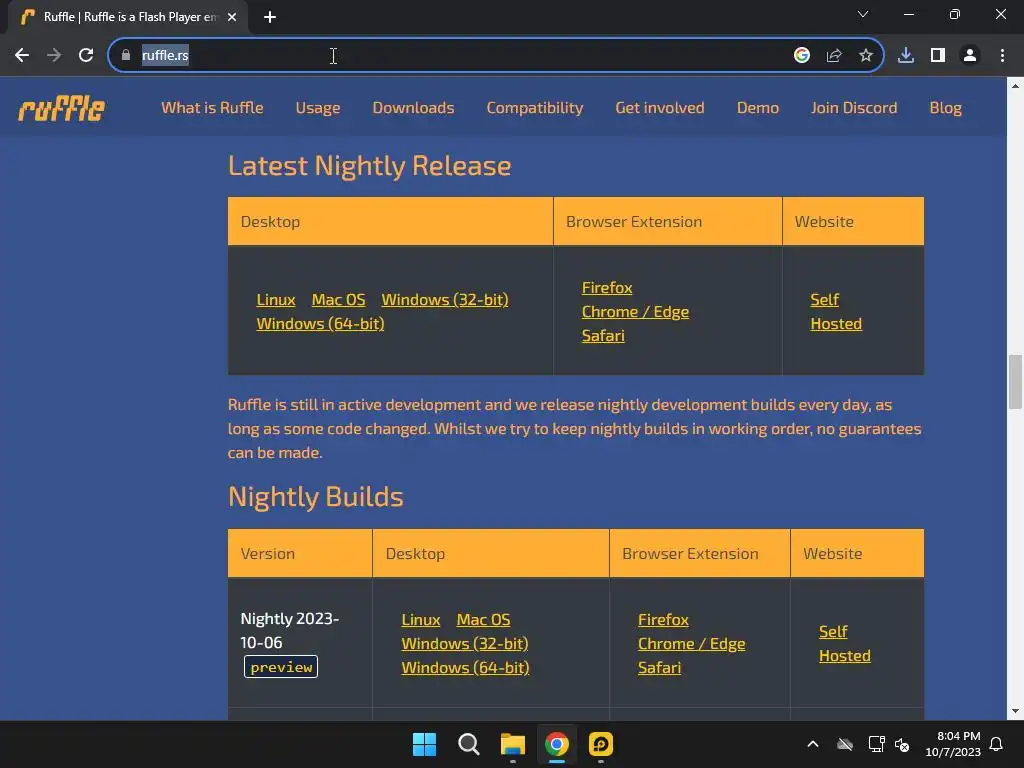Download 2023-10-06 Windows (64-bit) build
Viewport: 1024px width, 768px height.
(x=465, y=667)
